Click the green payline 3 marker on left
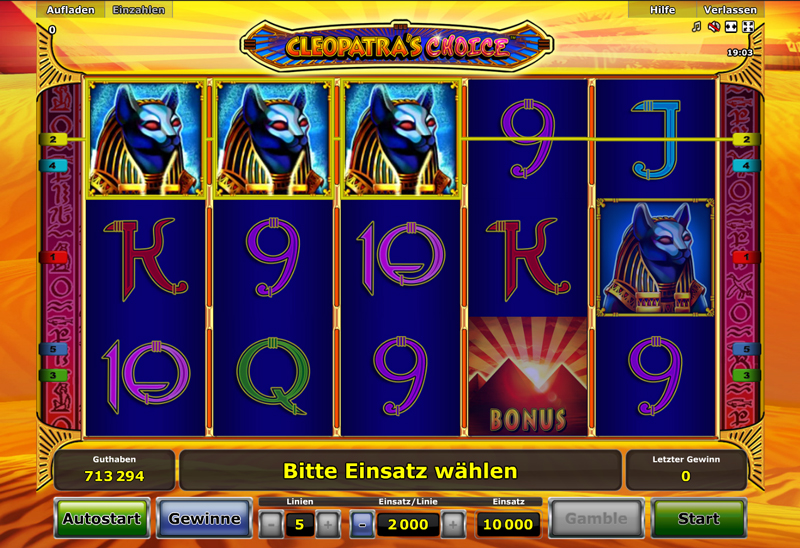The width and height of the screenshot is (800, 548). pos(53,376)
